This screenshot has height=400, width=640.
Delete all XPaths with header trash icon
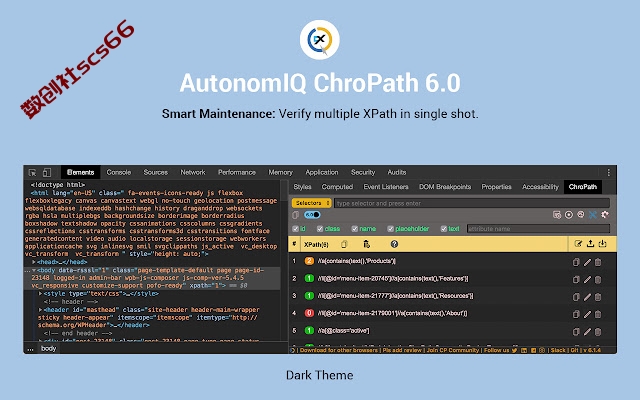367,244
